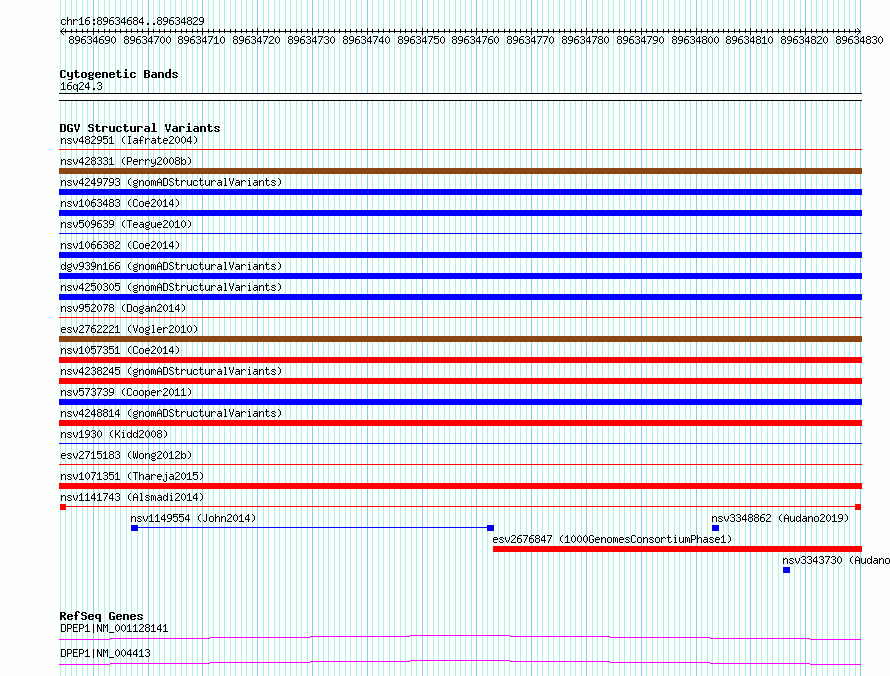Open variant nsv4249793 gnomAD label
The width and height of the screenshot is (890, 676).
point(171,182)
